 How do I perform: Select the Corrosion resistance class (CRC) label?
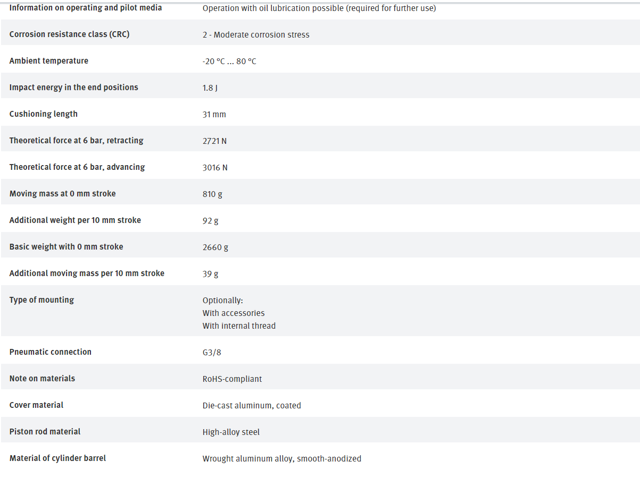[69, 34]
